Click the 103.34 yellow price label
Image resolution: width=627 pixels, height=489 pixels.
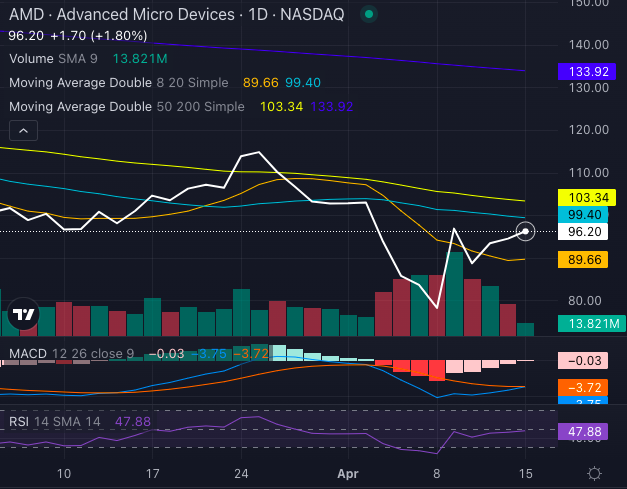[x=587, y=198]
